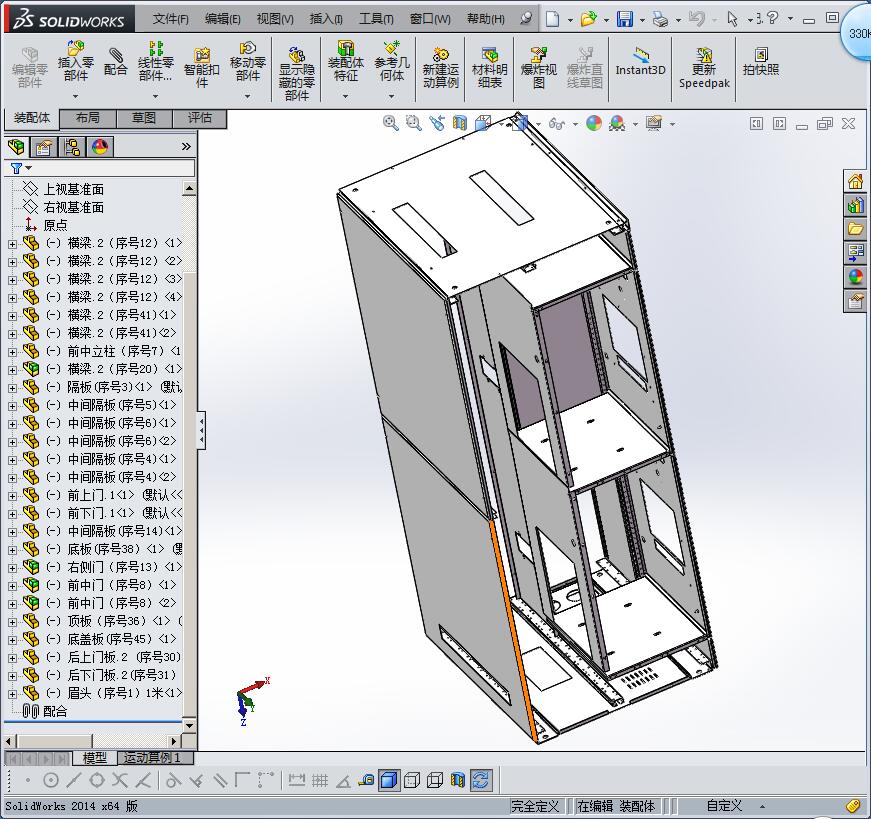Open the 工具 (Tools) menu

point(376,19)
